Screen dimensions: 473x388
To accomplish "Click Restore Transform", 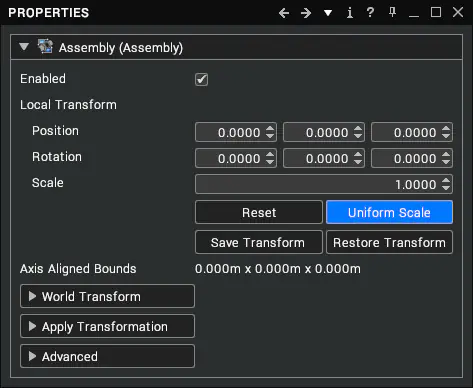I will 389,242.
